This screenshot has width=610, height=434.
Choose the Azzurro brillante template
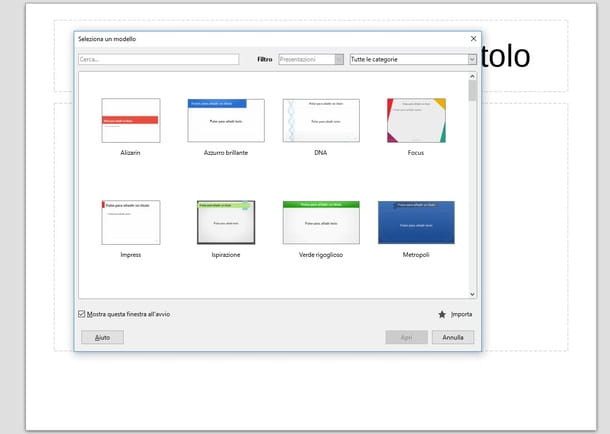[225, 121]
